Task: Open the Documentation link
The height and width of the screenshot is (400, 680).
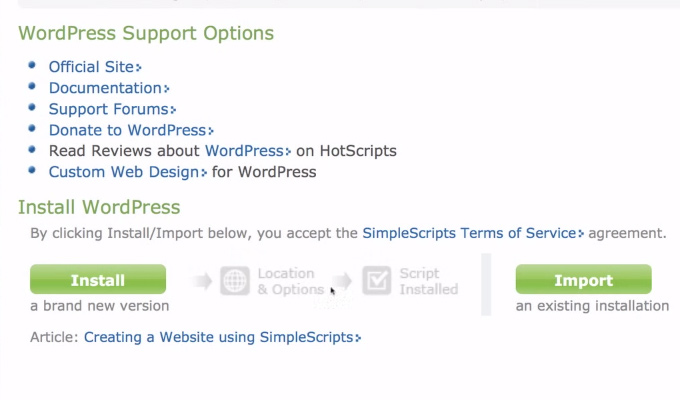Action: [109, 88]
